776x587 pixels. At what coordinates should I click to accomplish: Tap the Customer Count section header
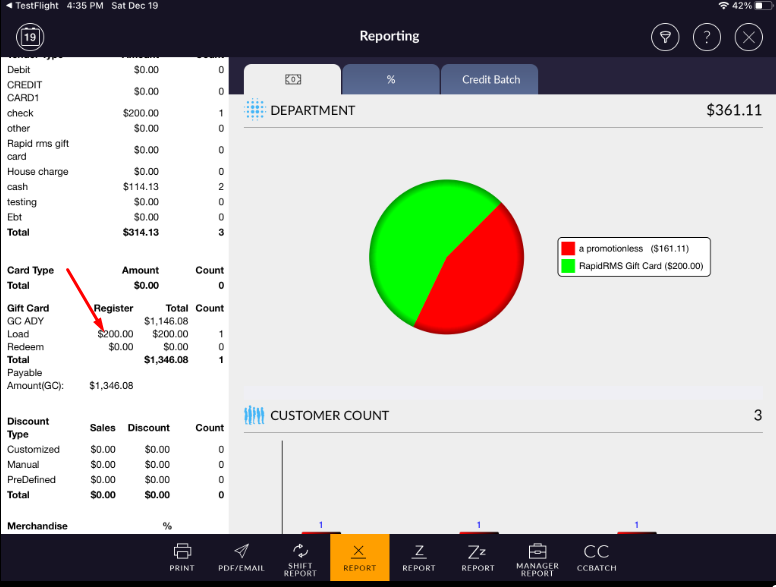330,415
